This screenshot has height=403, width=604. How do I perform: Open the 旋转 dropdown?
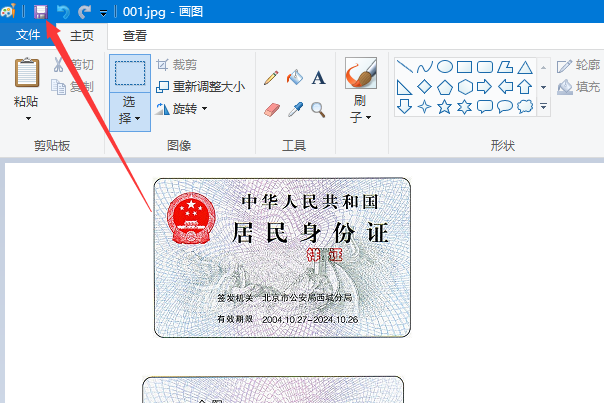(181, 109)
